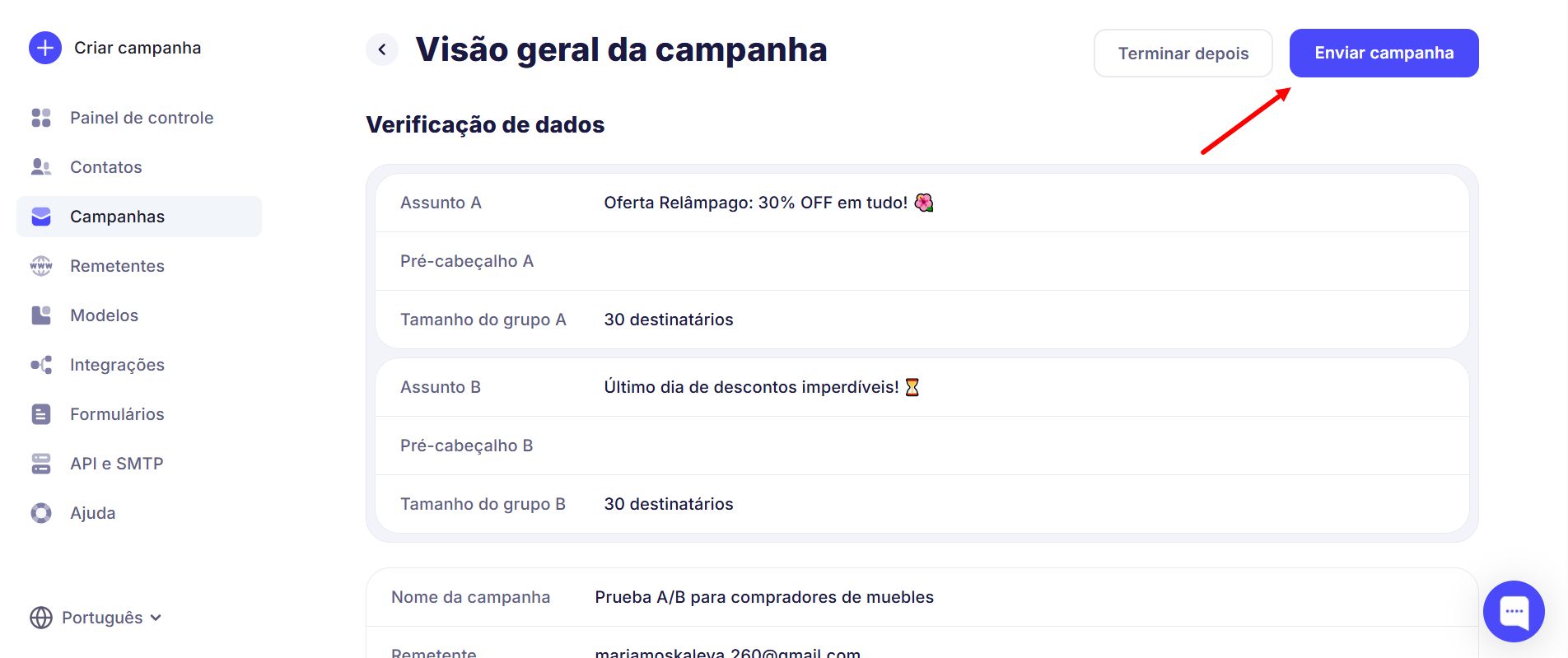Click the Campanhas envelope icon
Viewport: 1568px width, 658px height.
41,217
